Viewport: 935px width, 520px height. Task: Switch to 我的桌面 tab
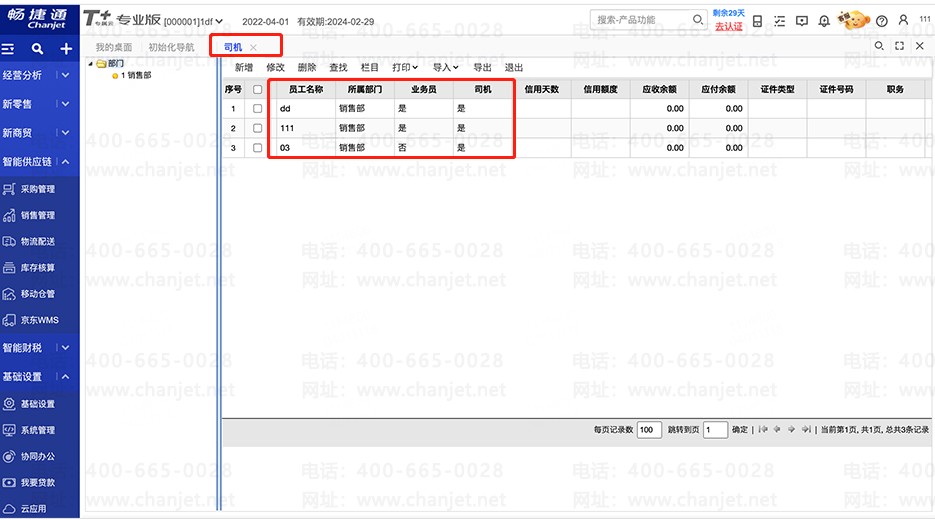pos(113,47)
